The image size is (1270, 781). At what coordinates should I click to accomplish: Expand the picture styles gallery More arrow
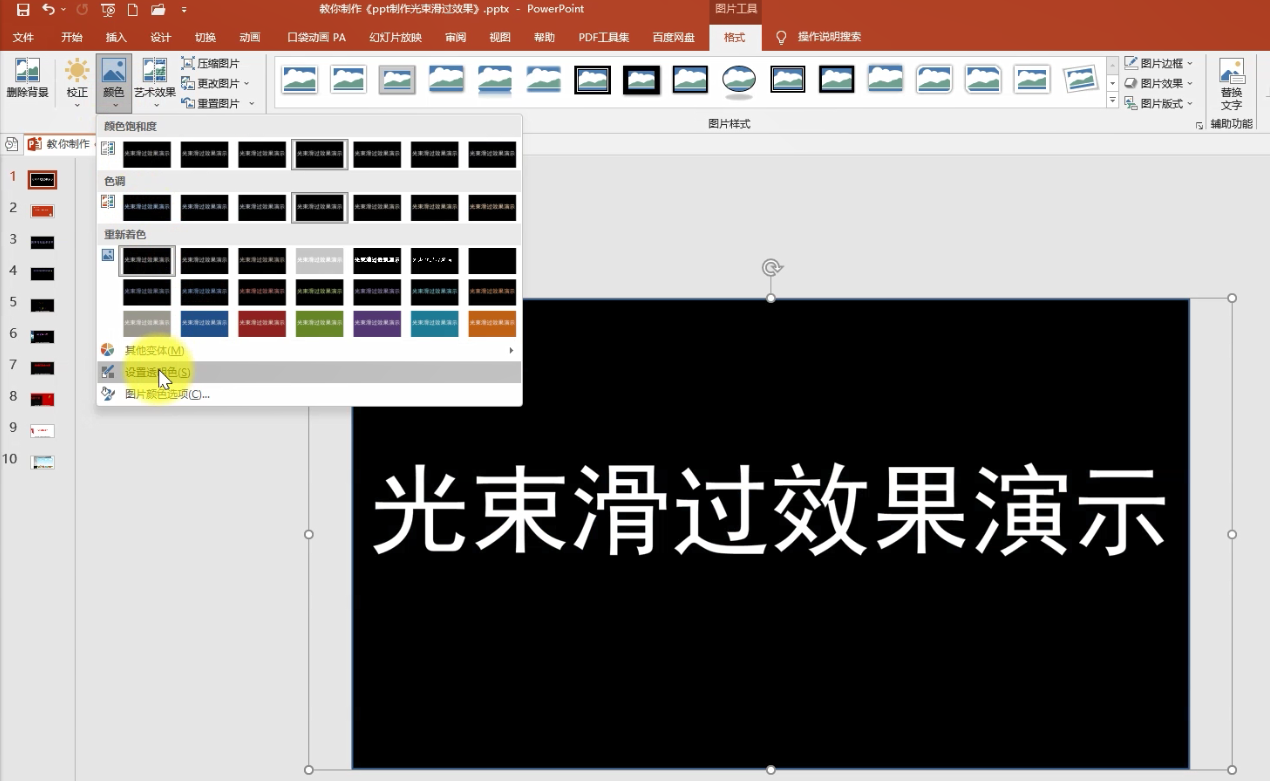[1112, 101]
